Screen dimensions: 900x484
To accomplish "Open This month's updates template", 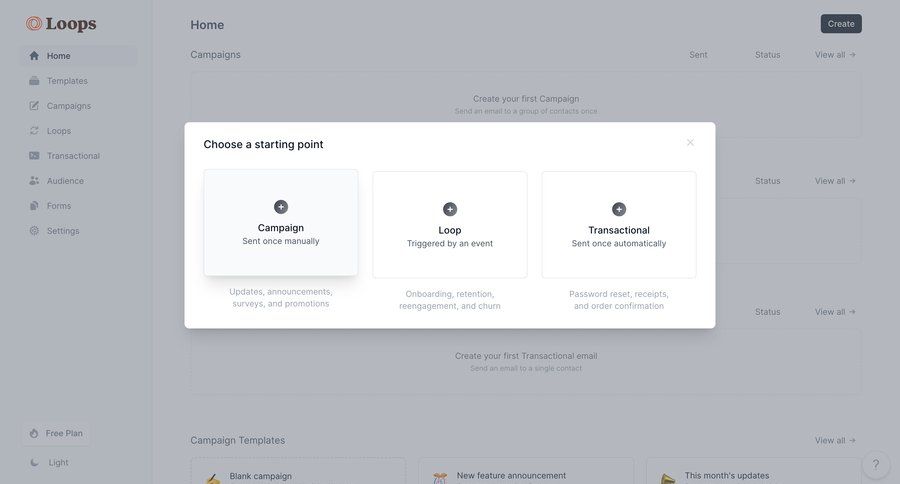I will [754, 471].
